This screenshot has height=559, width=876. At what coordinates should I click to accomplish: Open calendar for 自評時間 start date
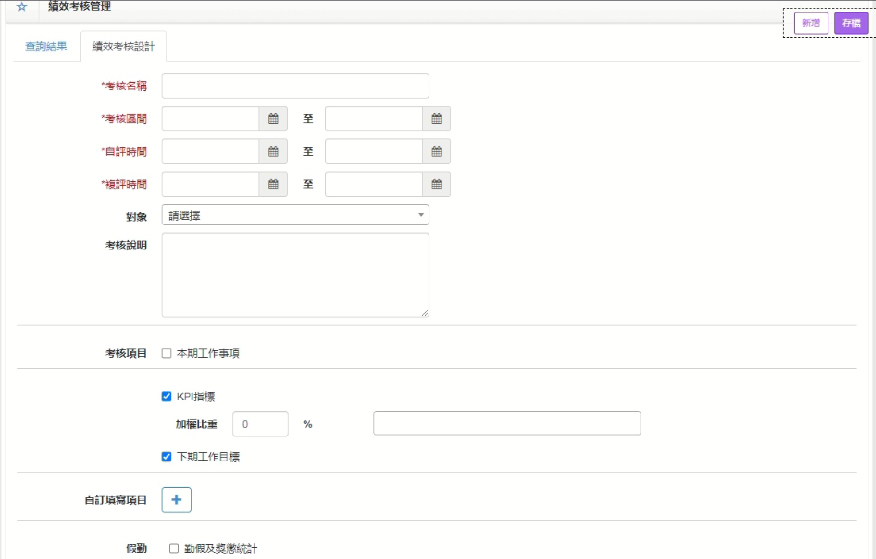(x=273, y=152)
